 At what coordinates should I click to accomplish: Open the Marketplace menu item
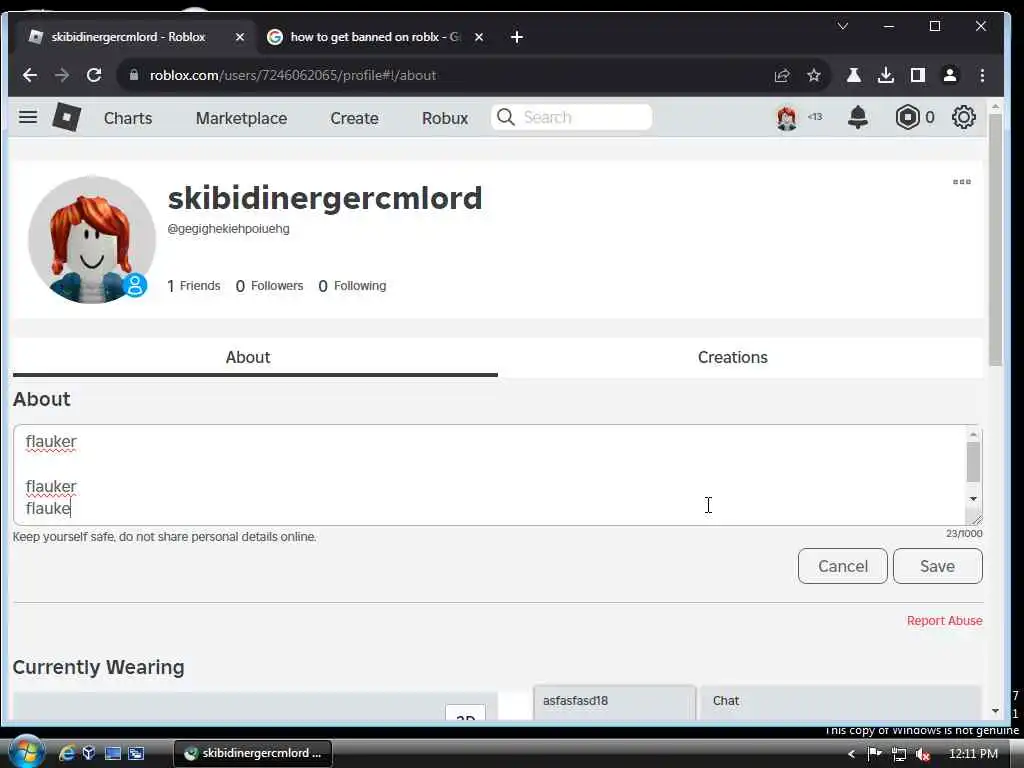coord(242,118)
